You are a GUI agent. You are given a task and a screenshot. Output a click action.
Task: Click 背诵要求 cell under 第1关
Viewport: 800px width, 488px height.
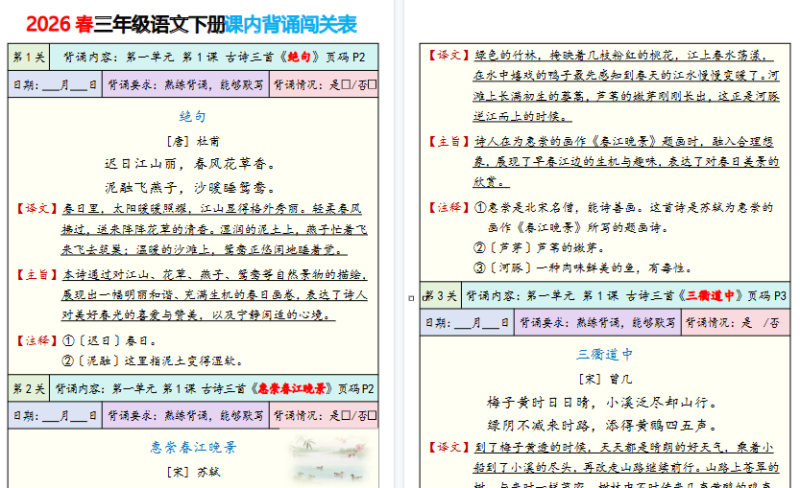(x=186, y=85)
